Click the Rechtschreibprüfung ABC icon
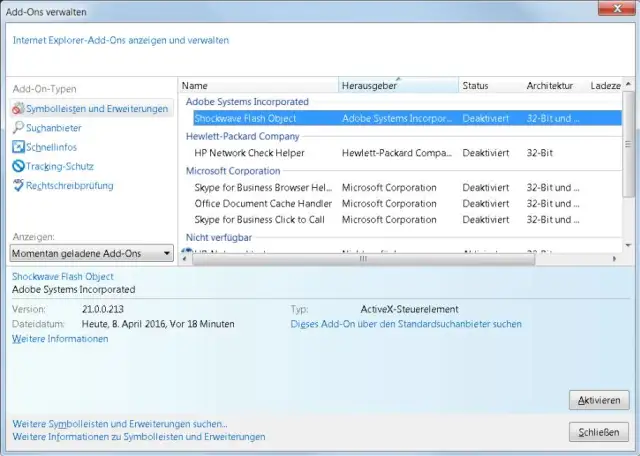640x456 pixels. coord(18,185)
